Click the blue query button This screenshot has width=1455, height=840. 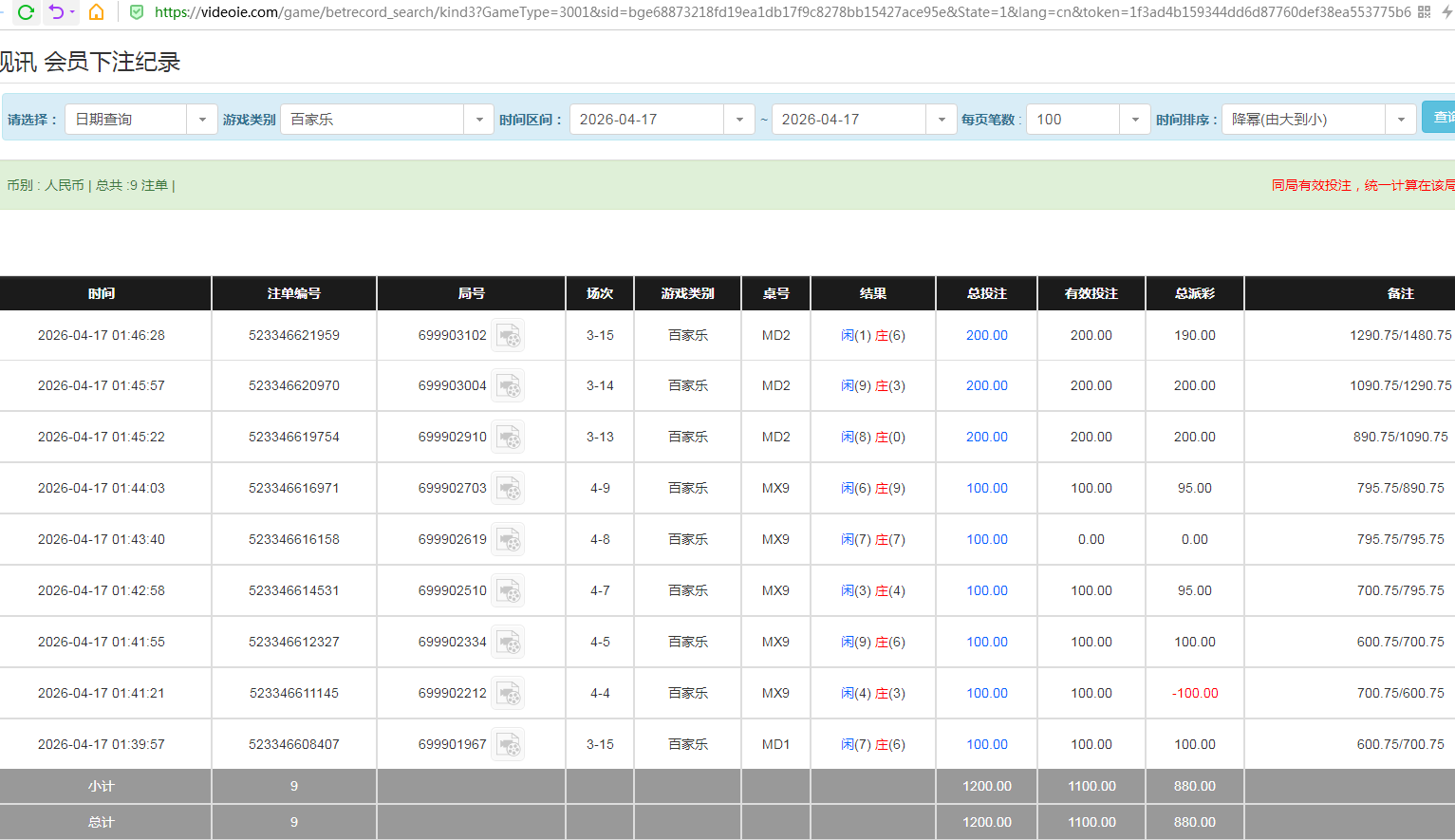1439,118
